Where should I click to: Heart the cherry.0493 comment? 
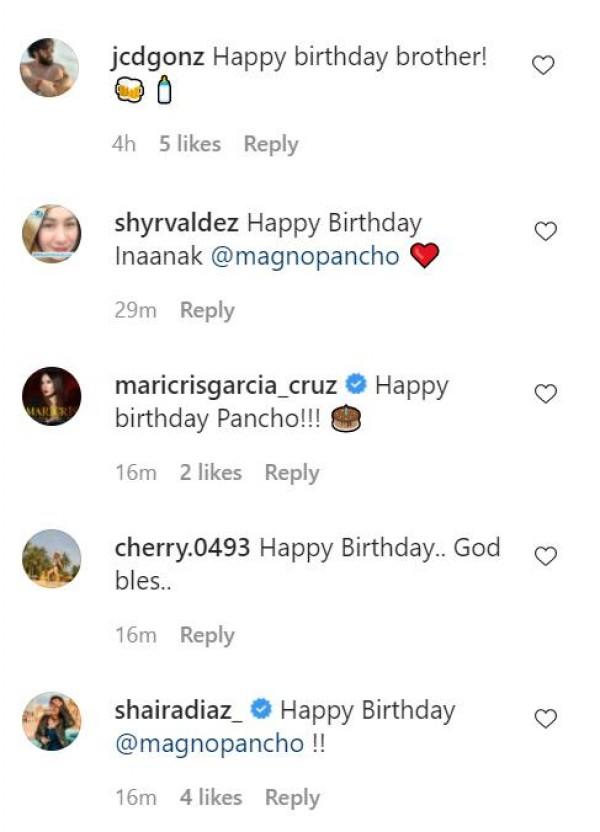(545, 556)
